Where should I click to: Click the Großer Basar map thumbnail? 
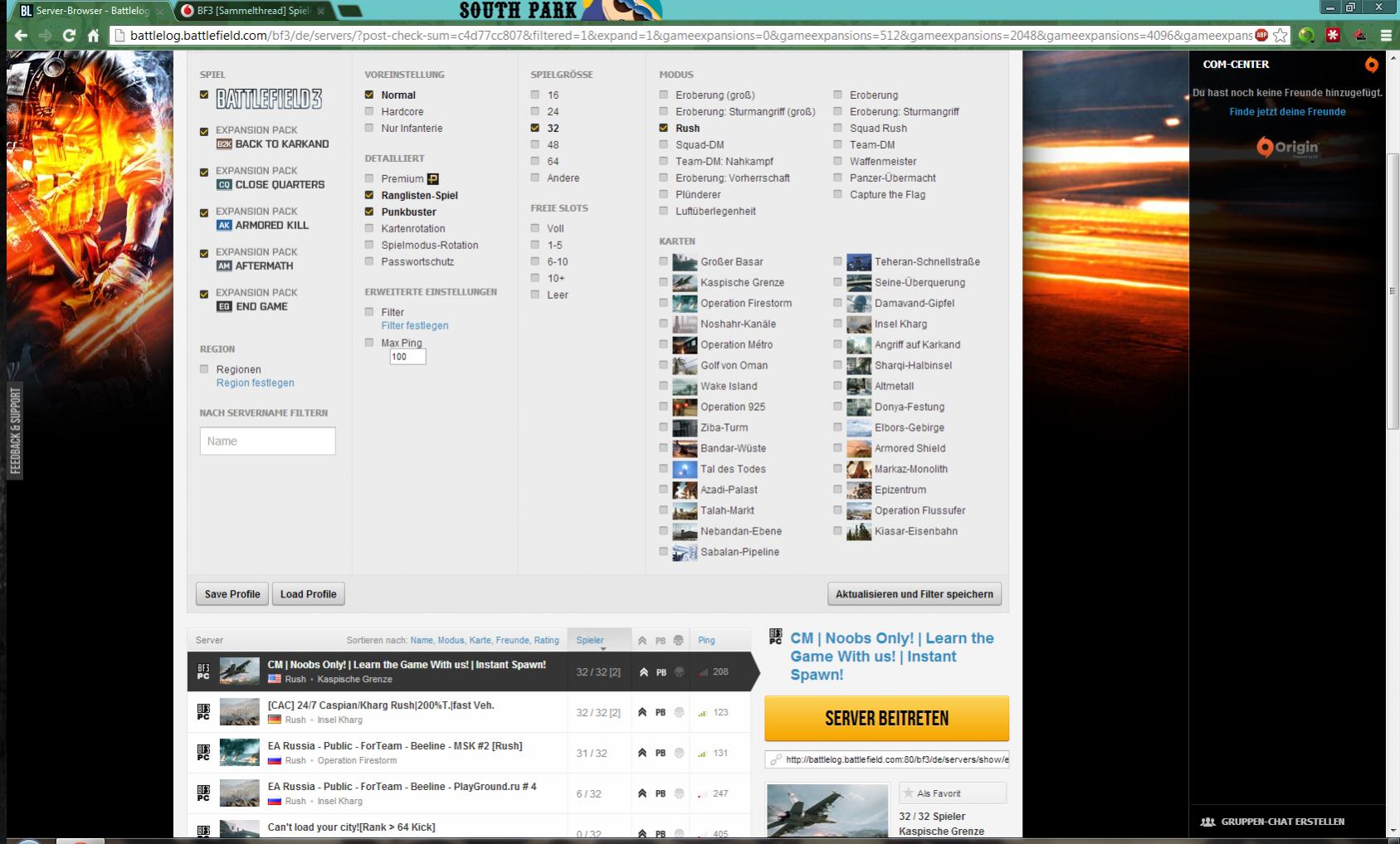point(685,261)
